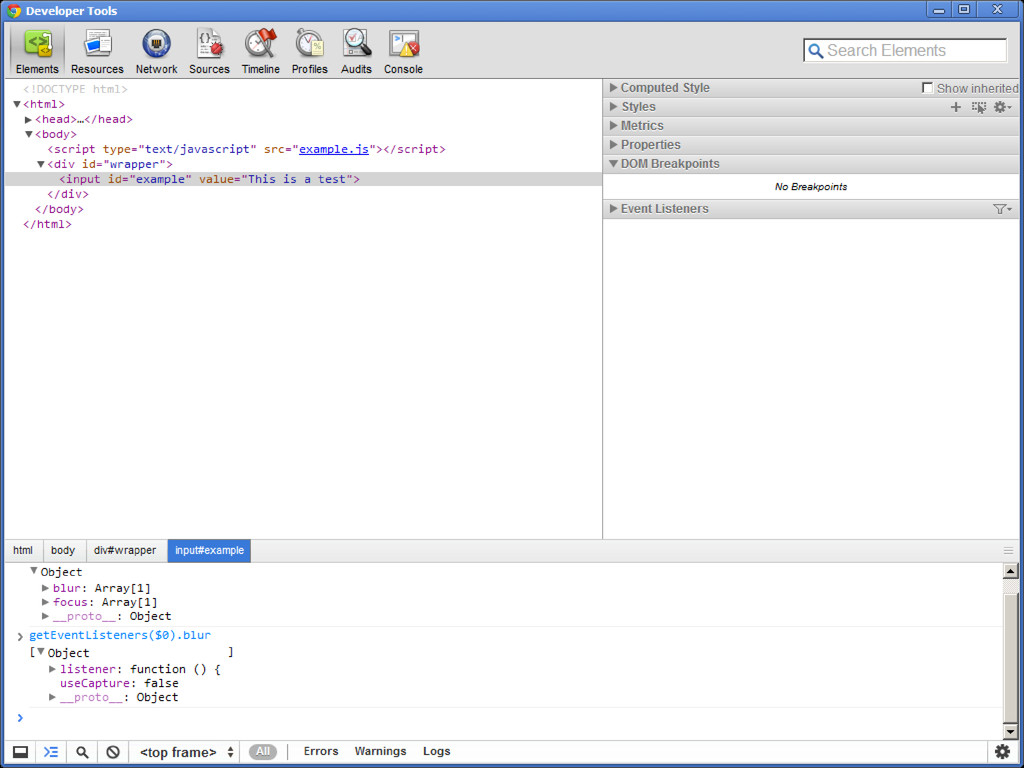
Task: Click the getEventListeners($0).blur command text
Action: click(x=120, y=635)
